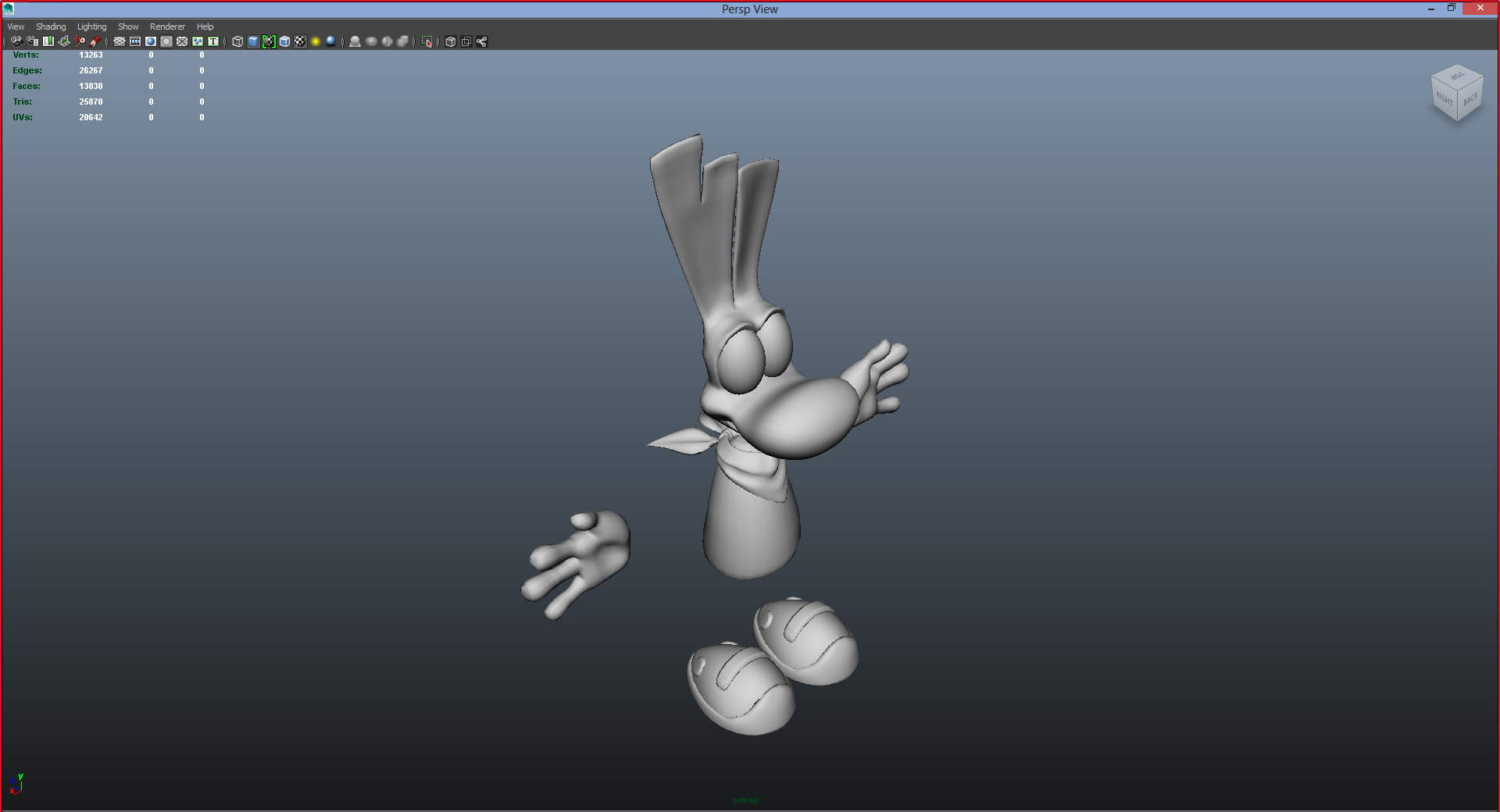
Task: Close the Persp View window
Action: coord(1480,9)
